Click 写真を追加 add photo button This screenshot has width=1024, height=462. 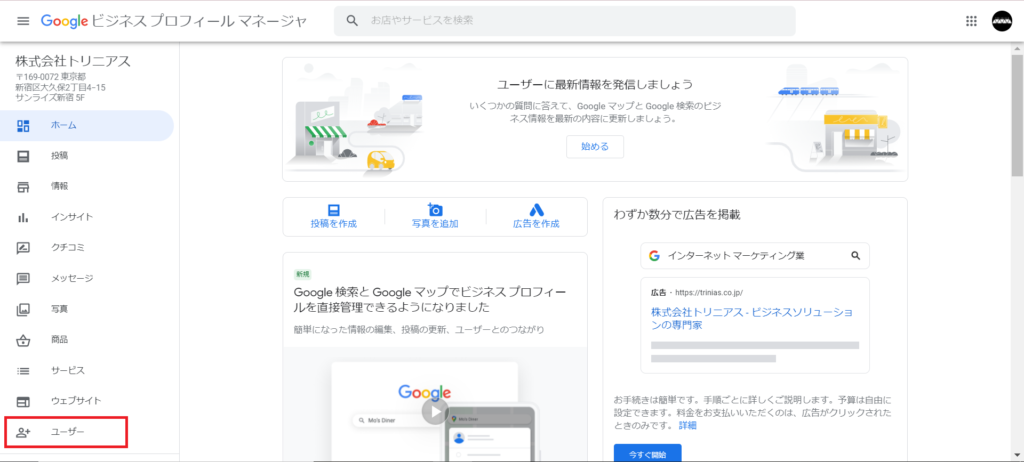click(435, 217)
